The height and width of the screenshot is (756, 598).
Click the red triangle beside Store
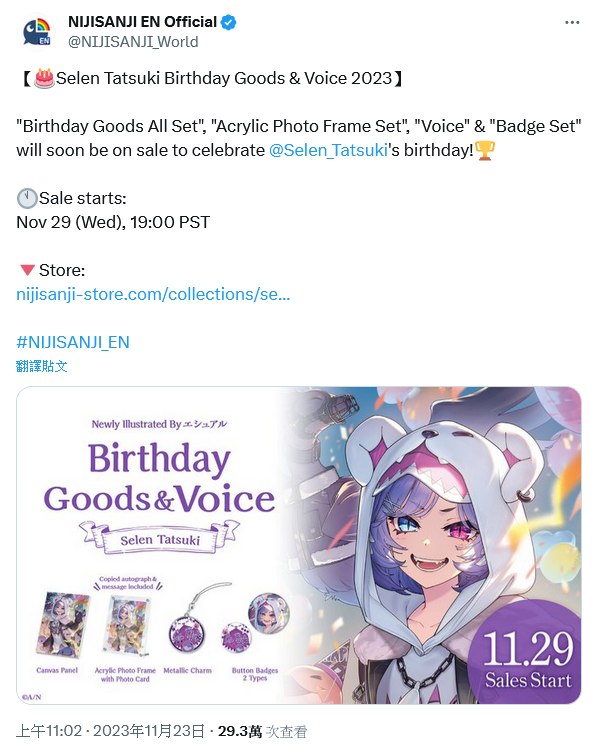click(27, 270)
